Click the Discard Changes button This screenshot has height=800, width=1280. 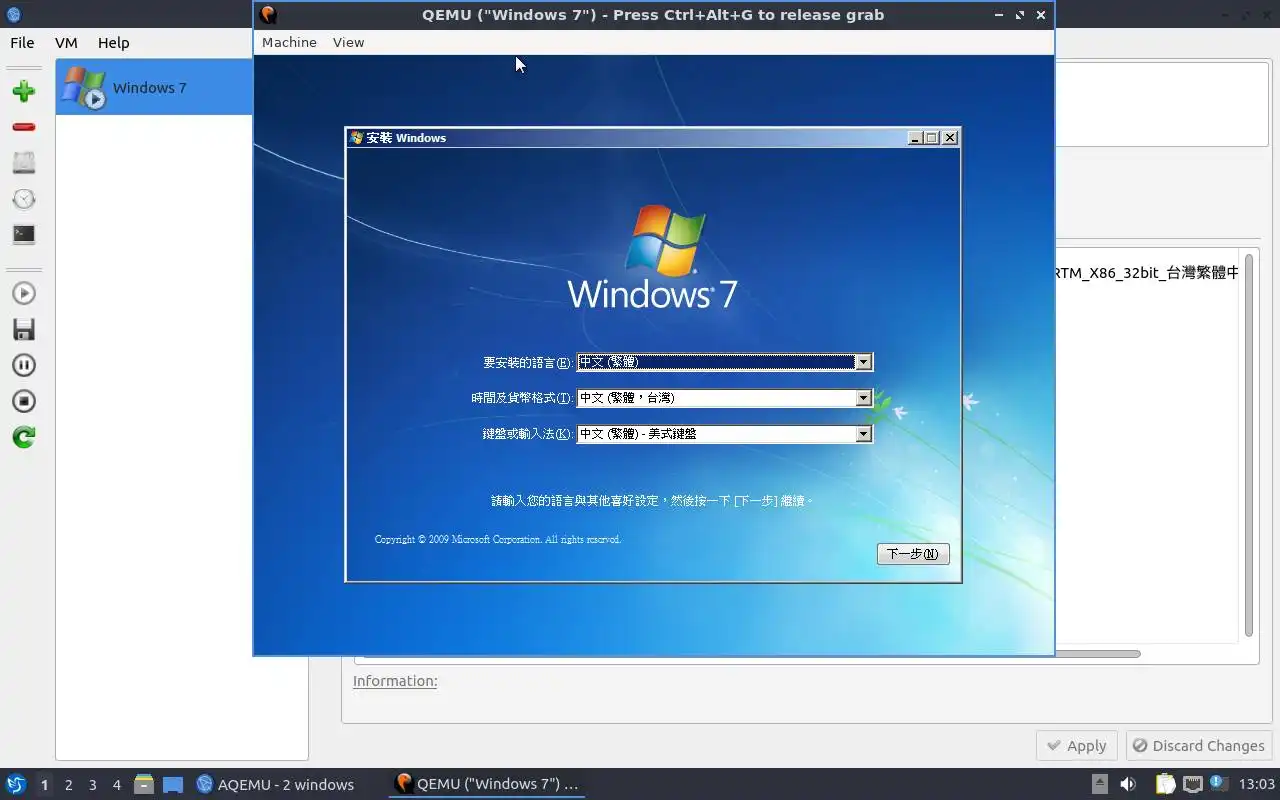tap(1199, 746)
